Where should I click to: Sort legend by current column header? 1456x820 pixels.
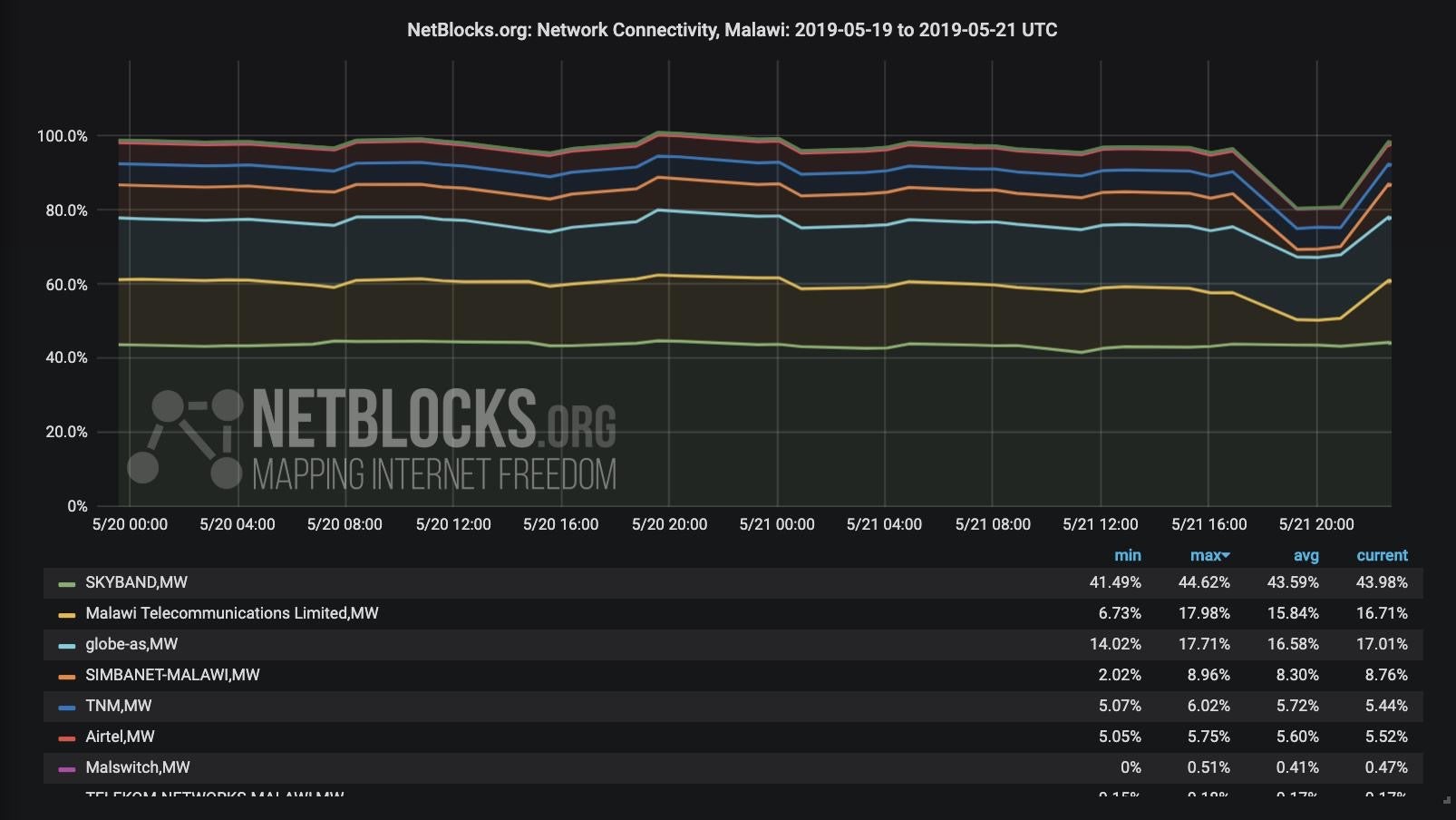[x=1382, y=555]
